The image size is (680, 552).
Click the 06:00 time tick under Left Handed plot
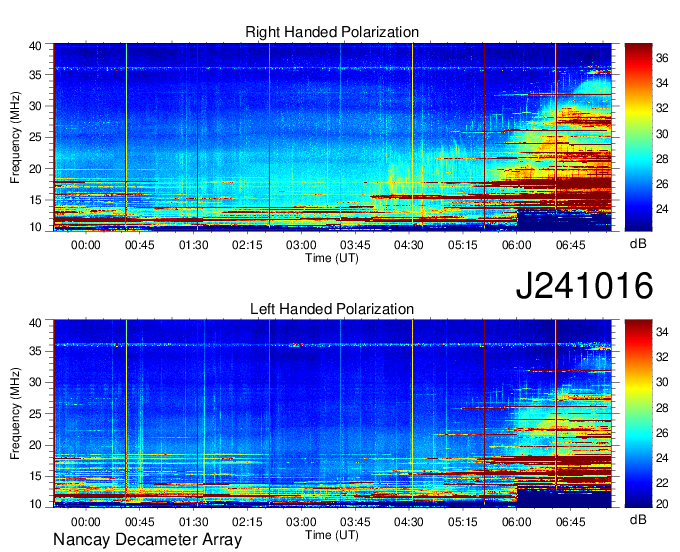pos(517,522)
